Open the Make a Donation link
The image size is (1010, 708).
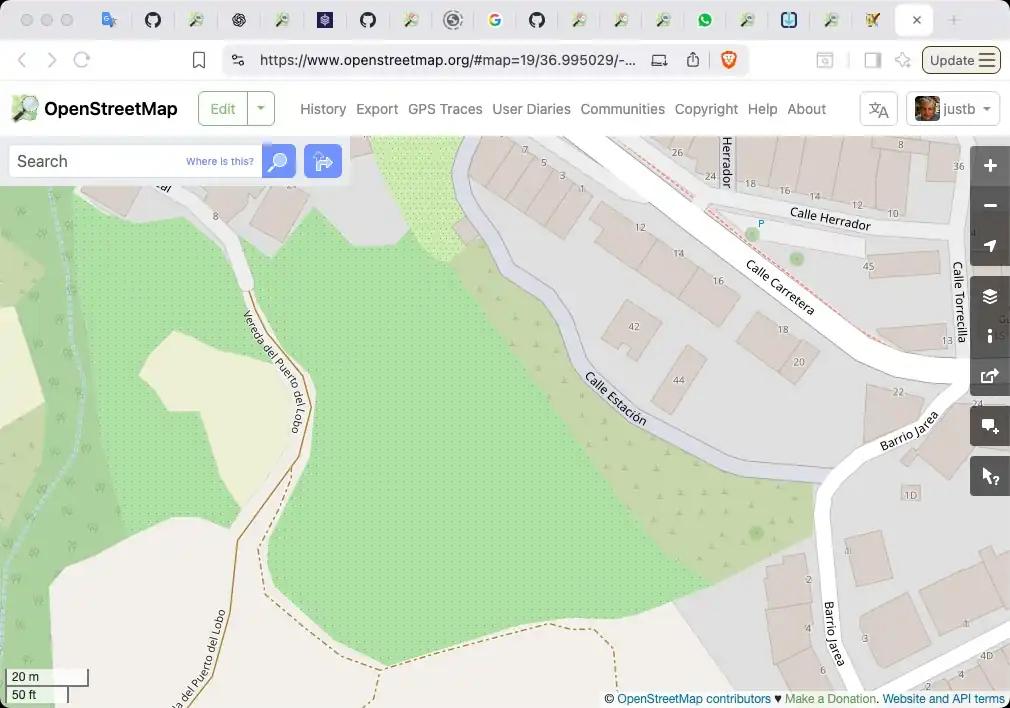click(x=830, y=699)
